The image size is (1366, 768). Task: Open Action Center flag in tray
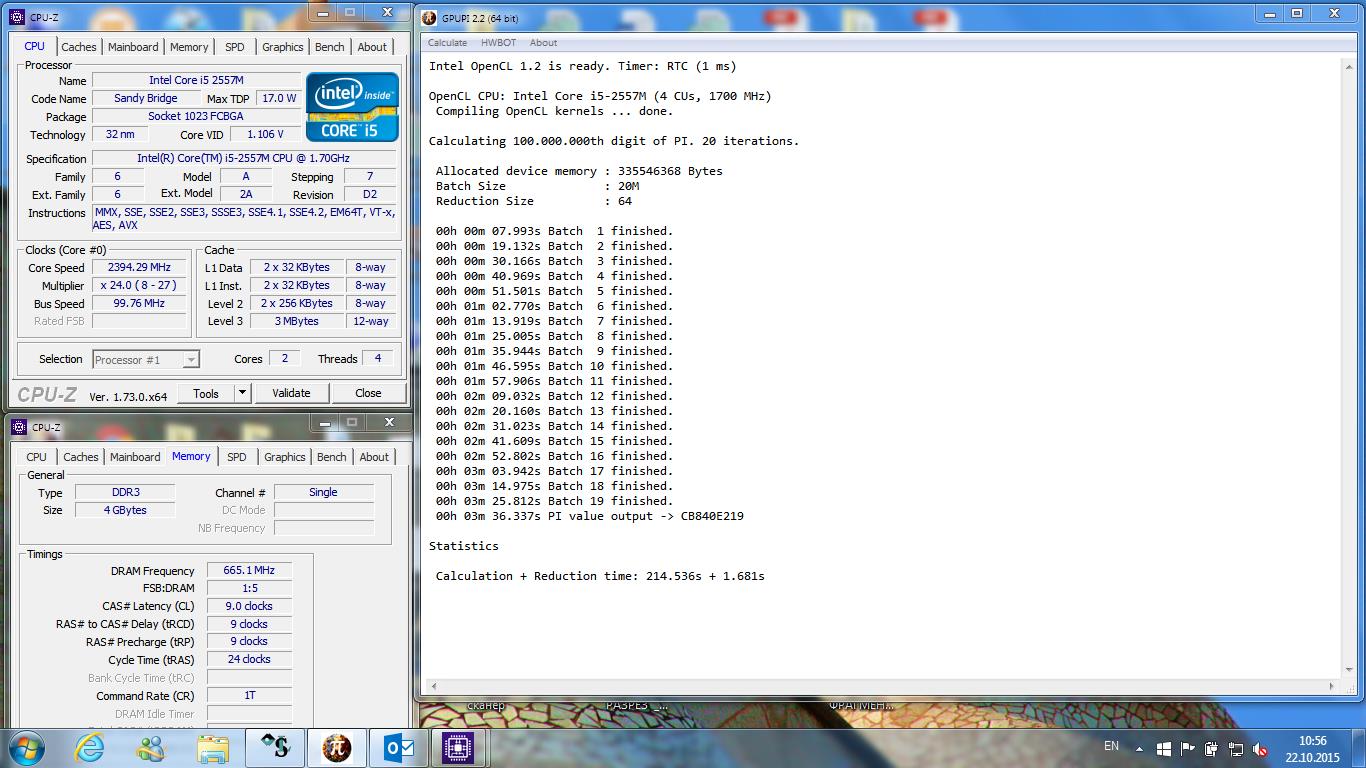(1188, 748)
